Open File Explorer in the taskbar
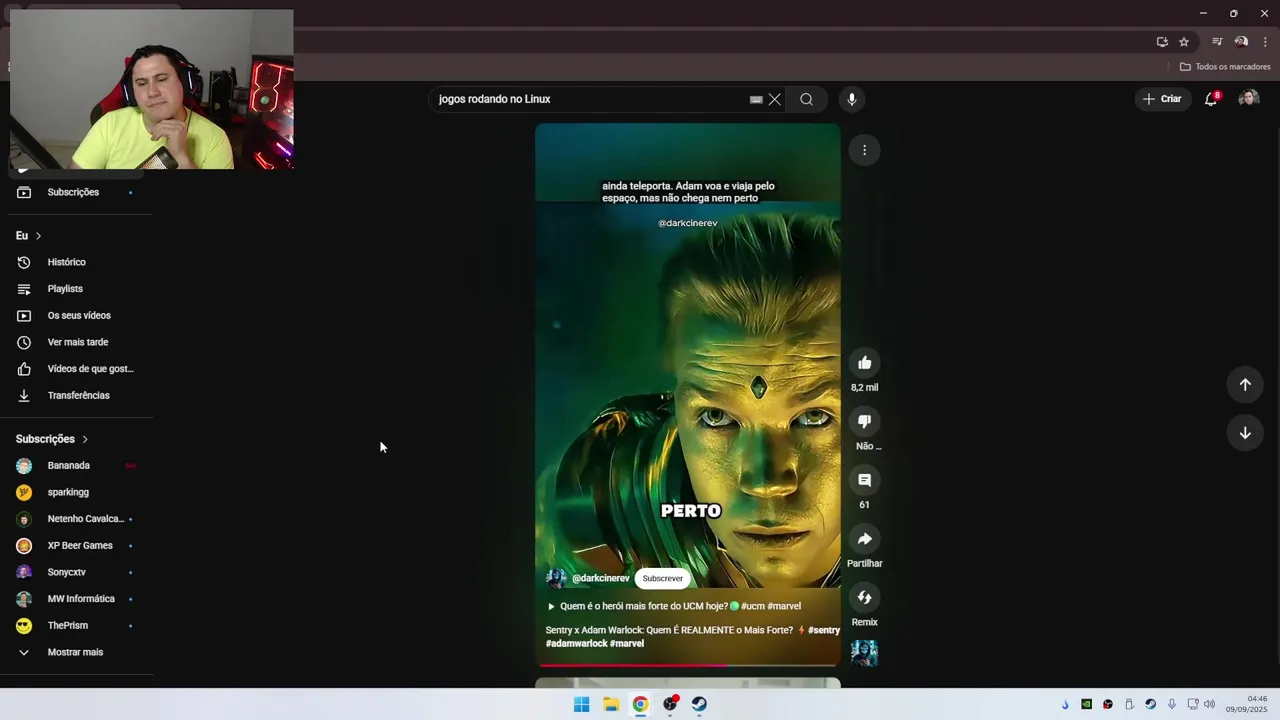The image size is (1280, 720). tap(611, 704)
